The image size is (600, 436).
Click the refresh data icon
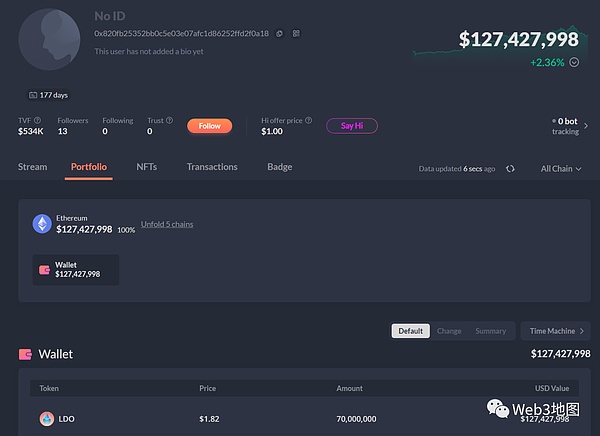511,169
